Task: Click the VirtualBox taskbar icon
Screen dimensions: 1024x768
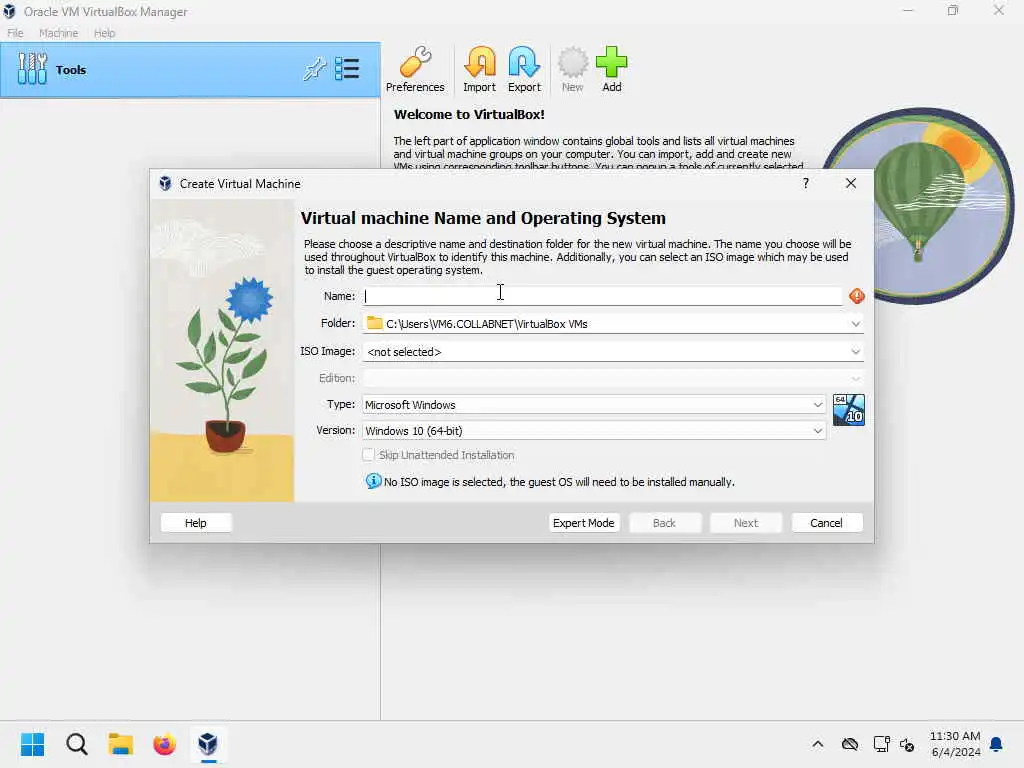Action: click(208, 744)
